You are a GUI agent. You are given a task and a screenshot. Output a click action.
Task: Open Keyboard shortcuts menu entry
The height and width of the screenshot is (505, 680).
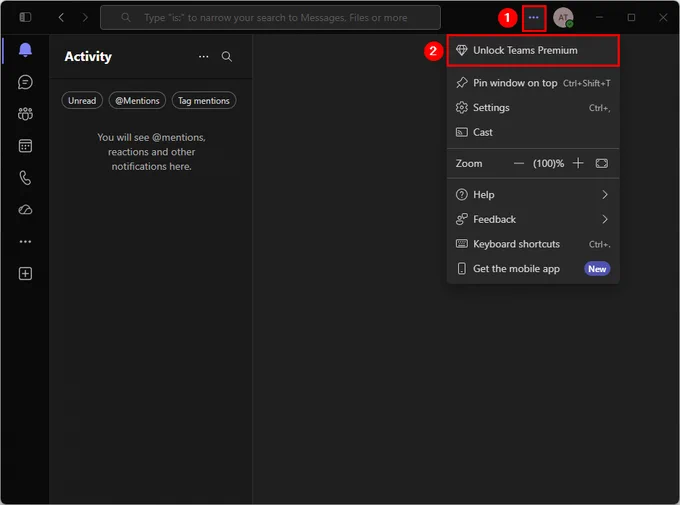click(x=533, y=244)
